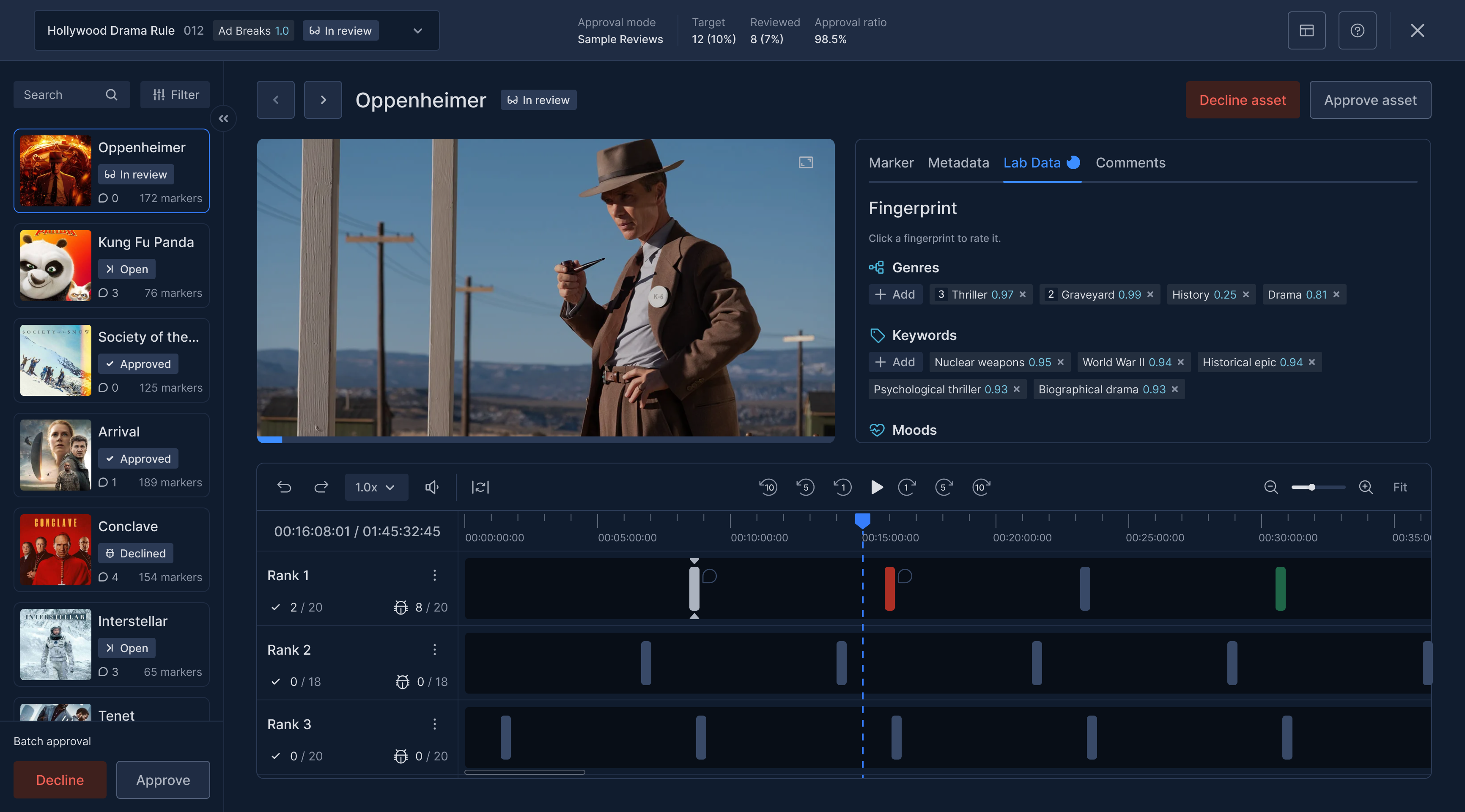This screenshot has width=1465, height=812.
Task: Toggle loop playback mode
Action: pyautogui.click(x=480, y=487)
